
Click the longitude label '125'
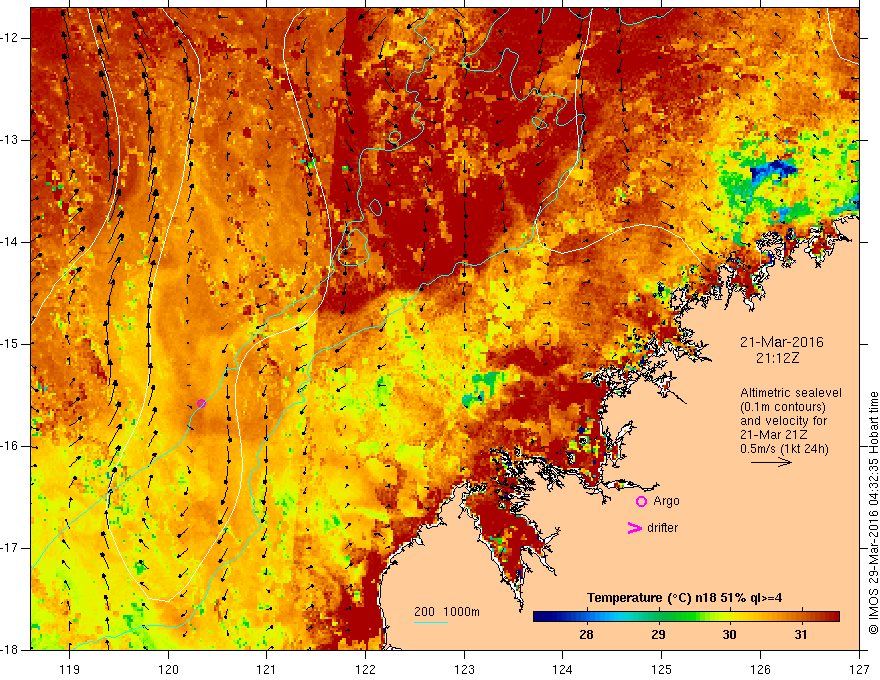662,669
